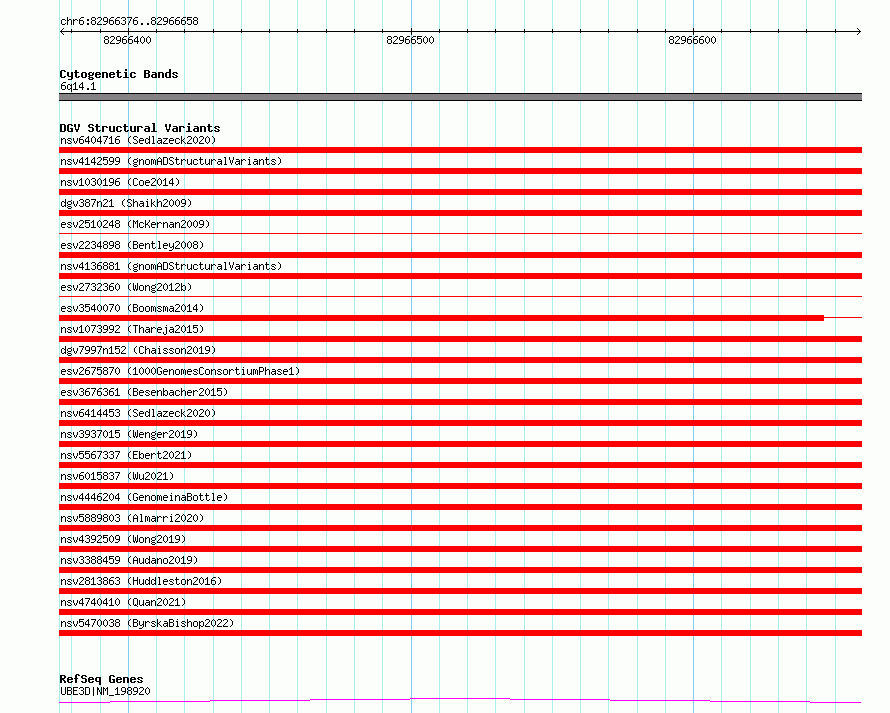
Task: Click the DGV Structural Variants track title
Action: click(140, 128)
